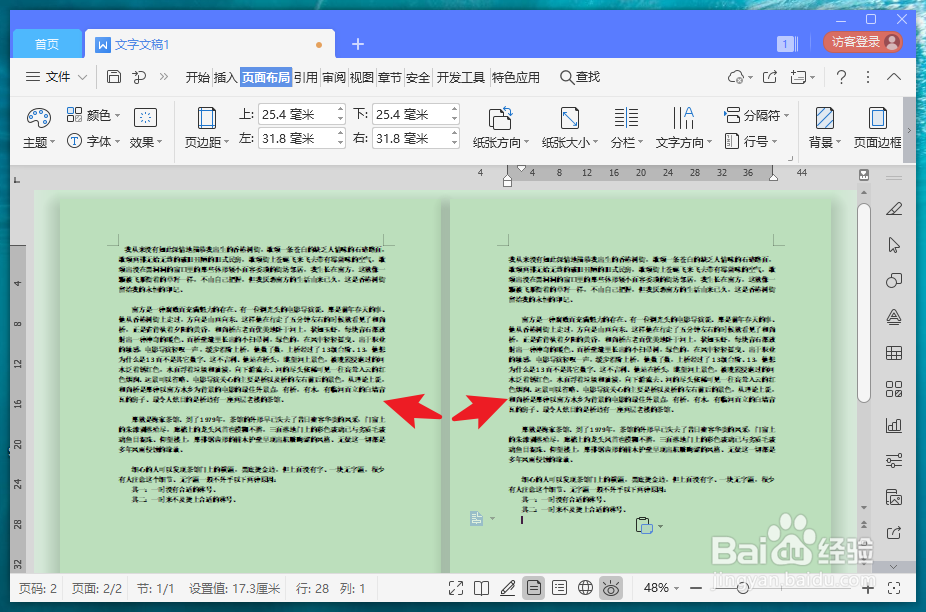
Task: Switch to the 首页 (home page) tab
Action: pyautogui.click(x=46, y=44)
